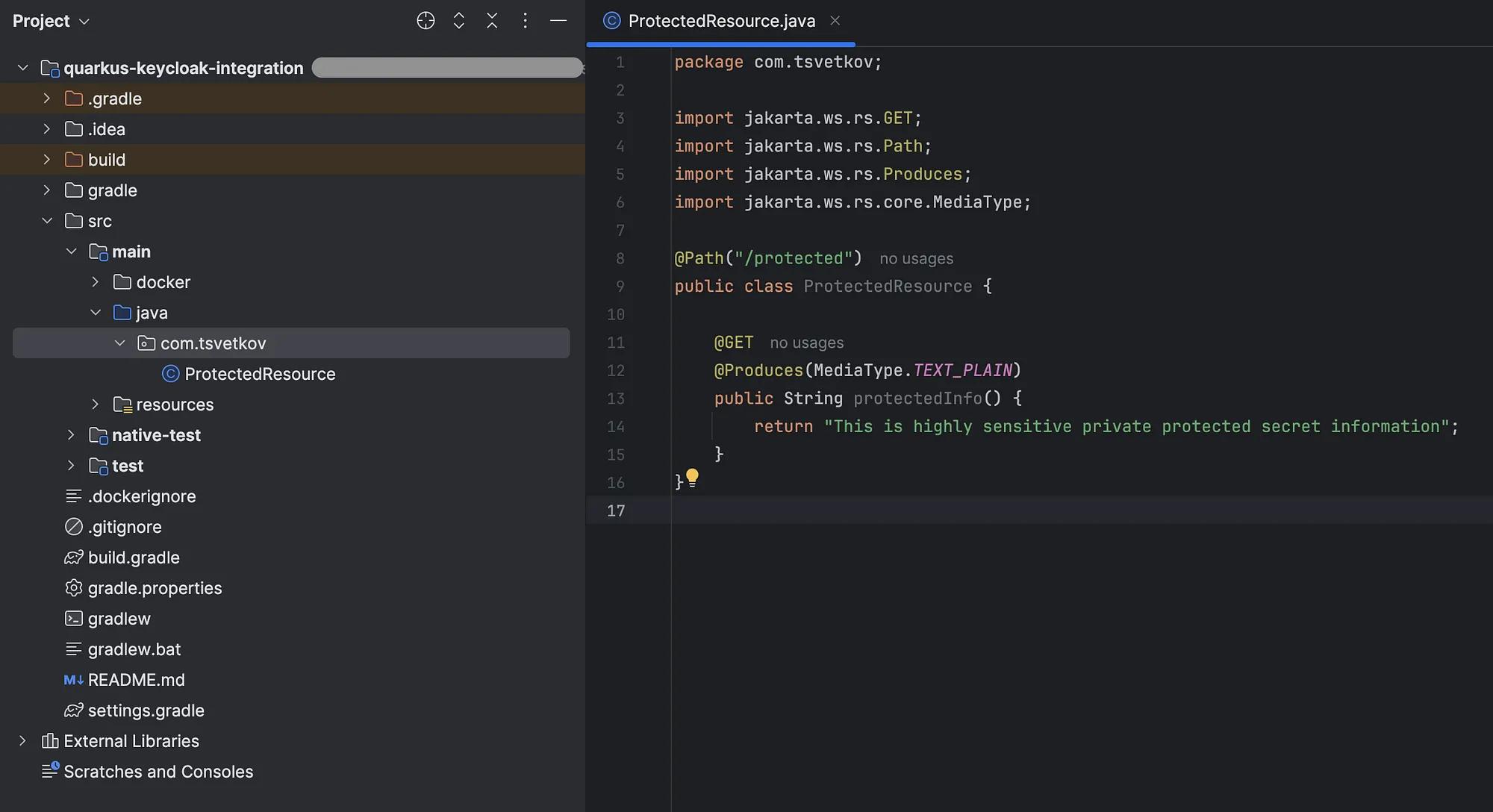
Task: Click the TEXT_PLAIN constant in code
Action: [x=962, y=371]
